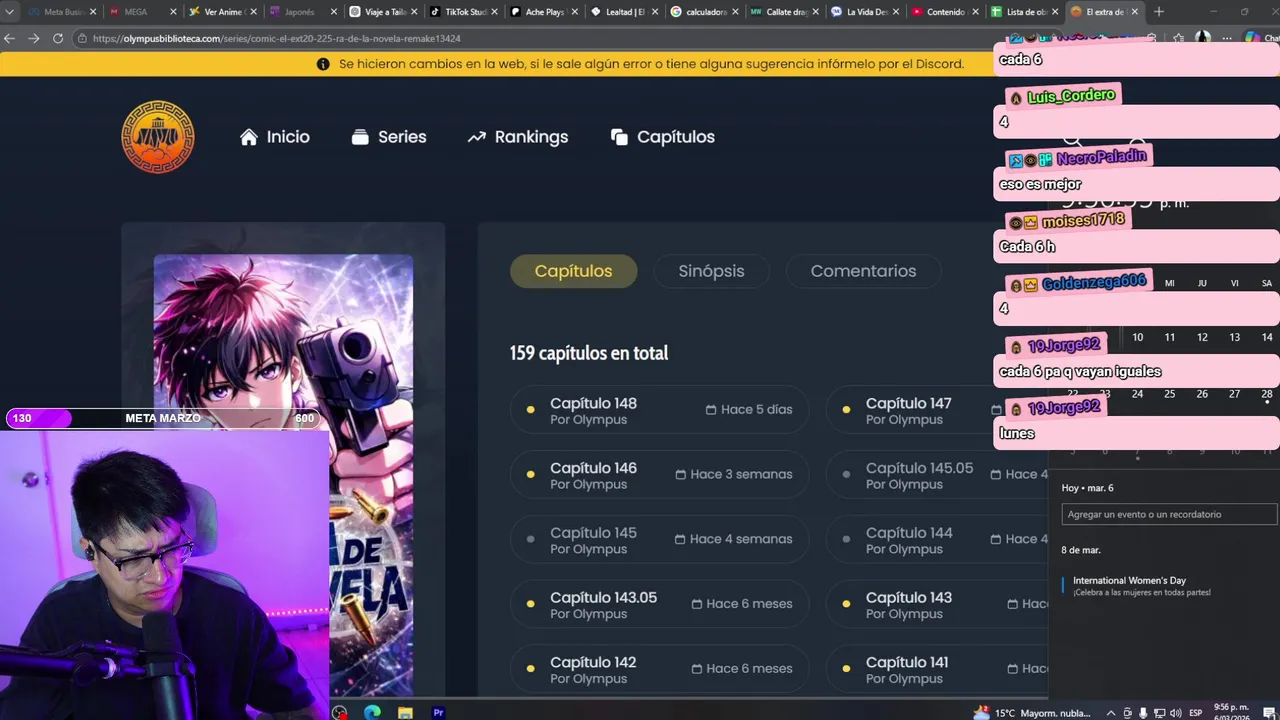Open Capítulo 143.05 entry

659,605
